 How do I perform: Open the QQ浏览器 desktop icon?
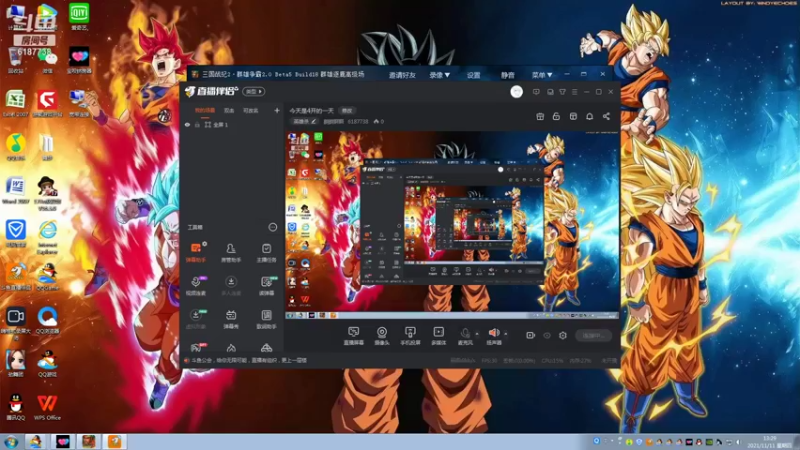(47, 320)
